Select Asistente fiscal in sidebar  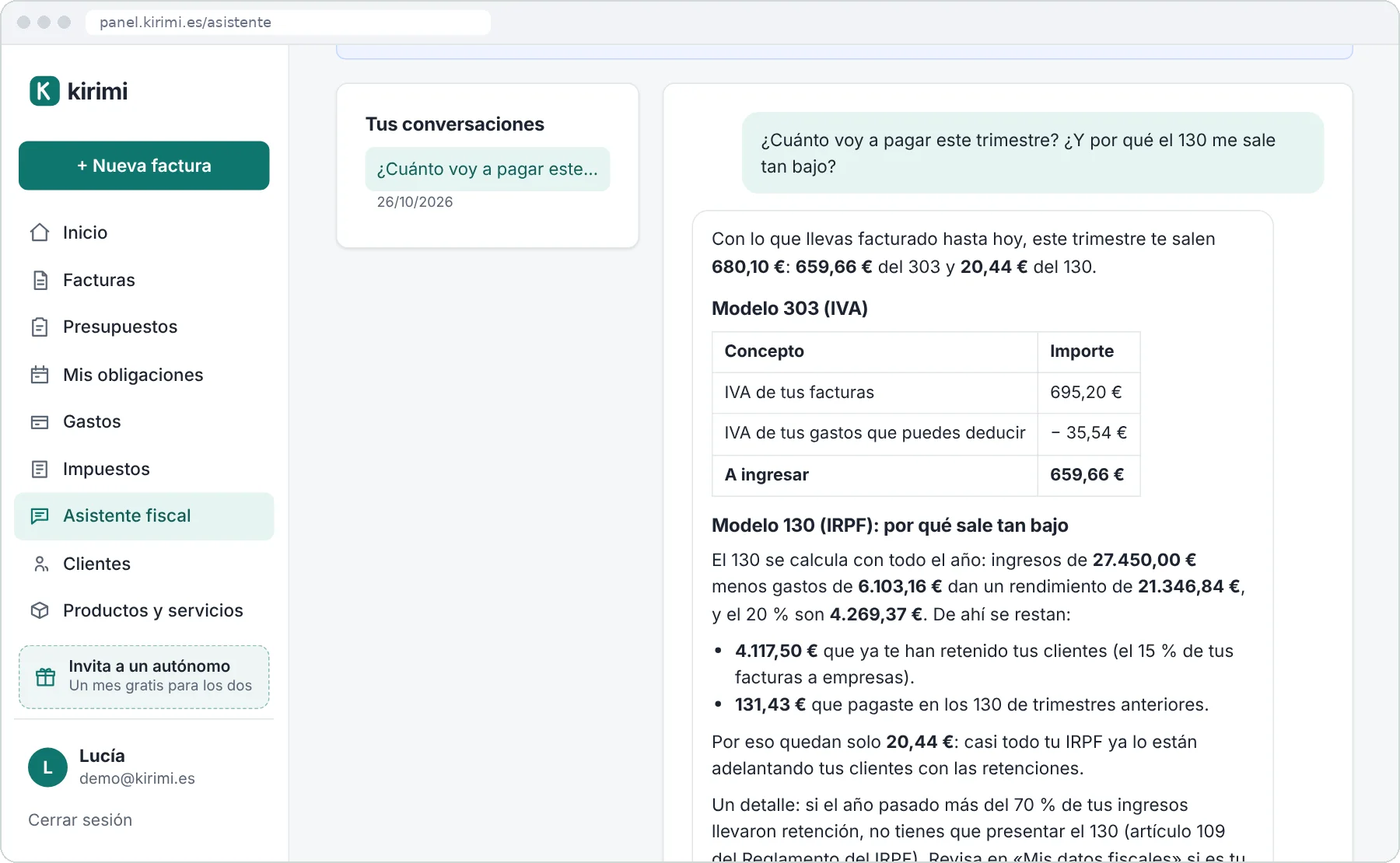tap(144, 516)
